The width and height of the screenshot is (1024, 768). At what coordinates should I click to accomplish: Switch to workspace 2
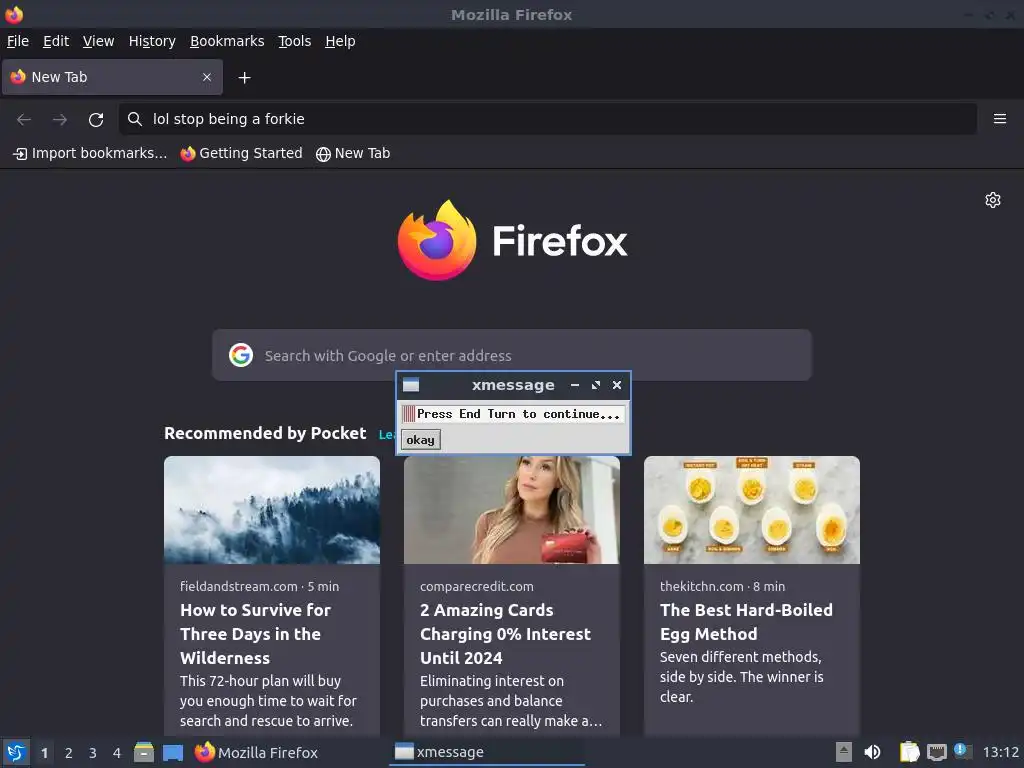69,753
